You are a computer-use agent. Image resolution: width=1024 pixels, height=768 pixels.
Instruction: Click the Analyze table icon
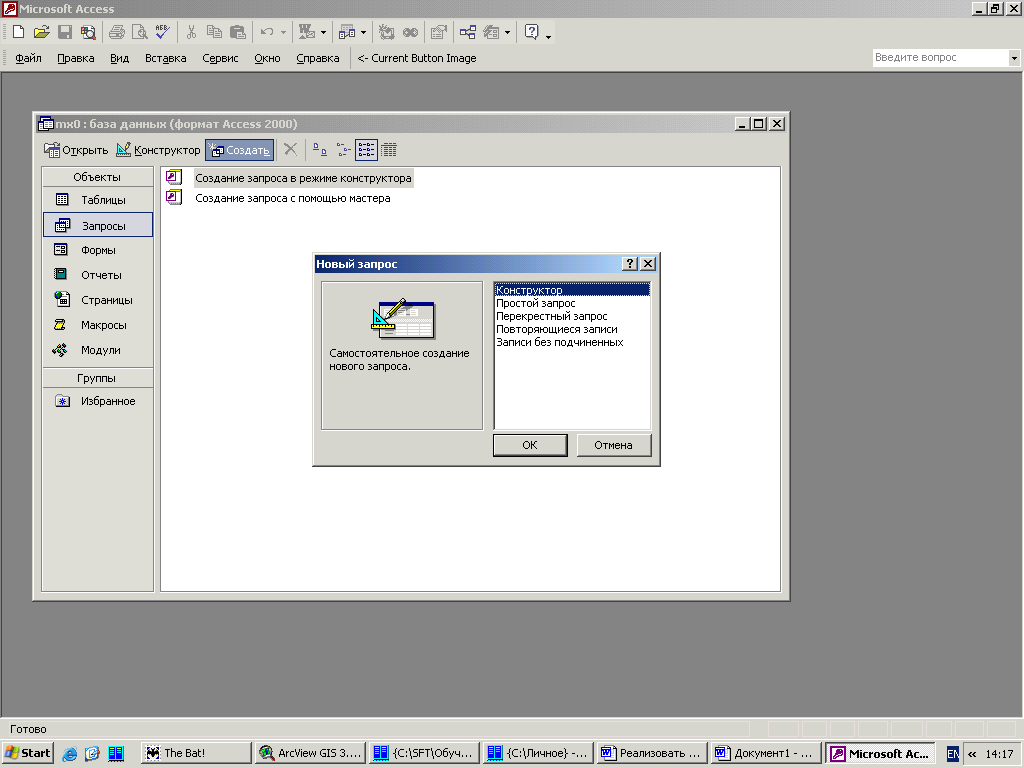coord(347,31)
